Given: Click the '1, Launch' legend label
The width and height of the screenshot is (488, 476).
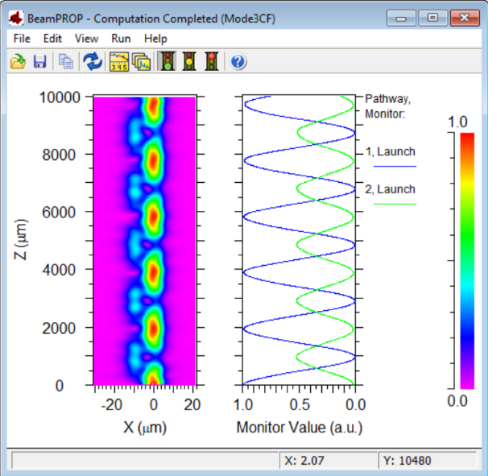Looking at the screenshot, I should [x=390, y=152].
